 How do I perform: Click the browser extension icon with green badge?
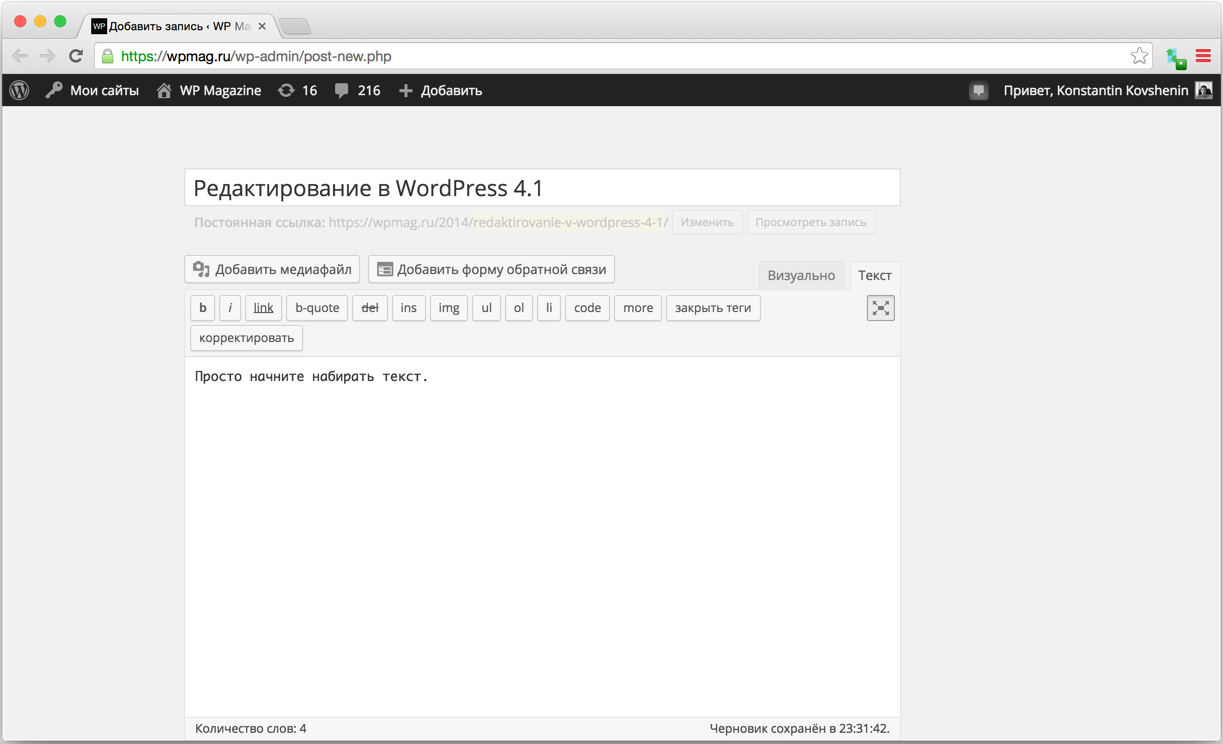pyautogui.click(x=1176, y=58)
